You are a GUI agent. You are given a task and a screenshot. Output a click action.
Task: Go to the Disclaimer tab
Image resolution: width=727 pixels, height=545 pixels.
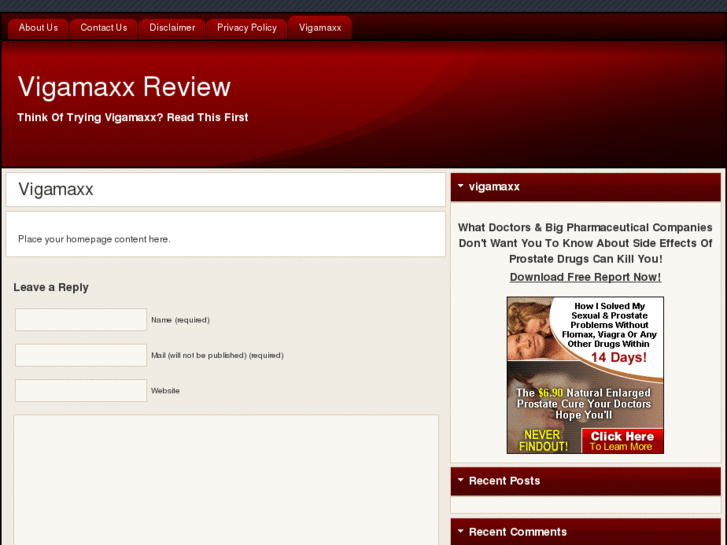point(172,28)
